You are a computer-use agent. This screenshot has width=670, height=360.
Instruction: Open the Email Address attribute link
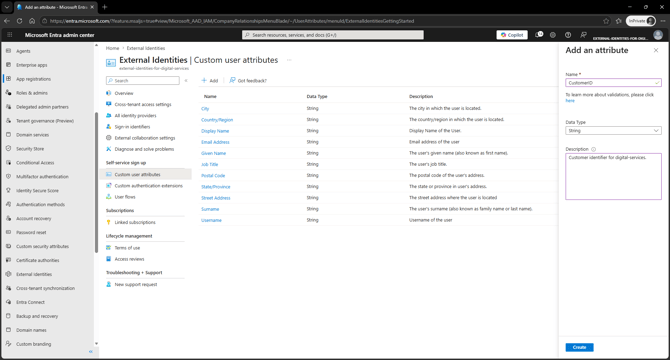tap(215, 142)
